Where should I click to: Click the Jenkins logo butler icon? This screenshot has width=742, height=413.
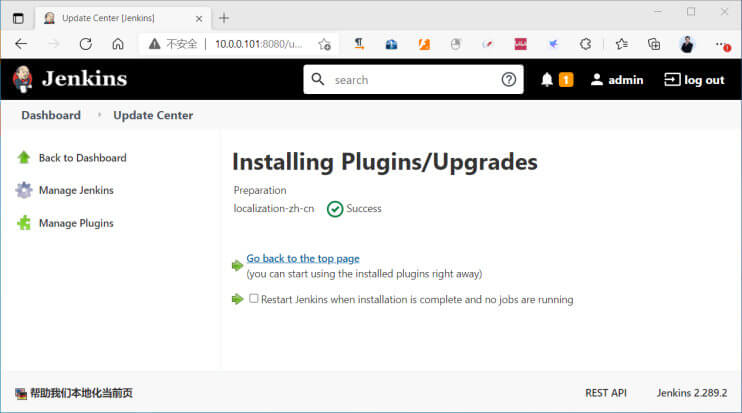point(22,79)
